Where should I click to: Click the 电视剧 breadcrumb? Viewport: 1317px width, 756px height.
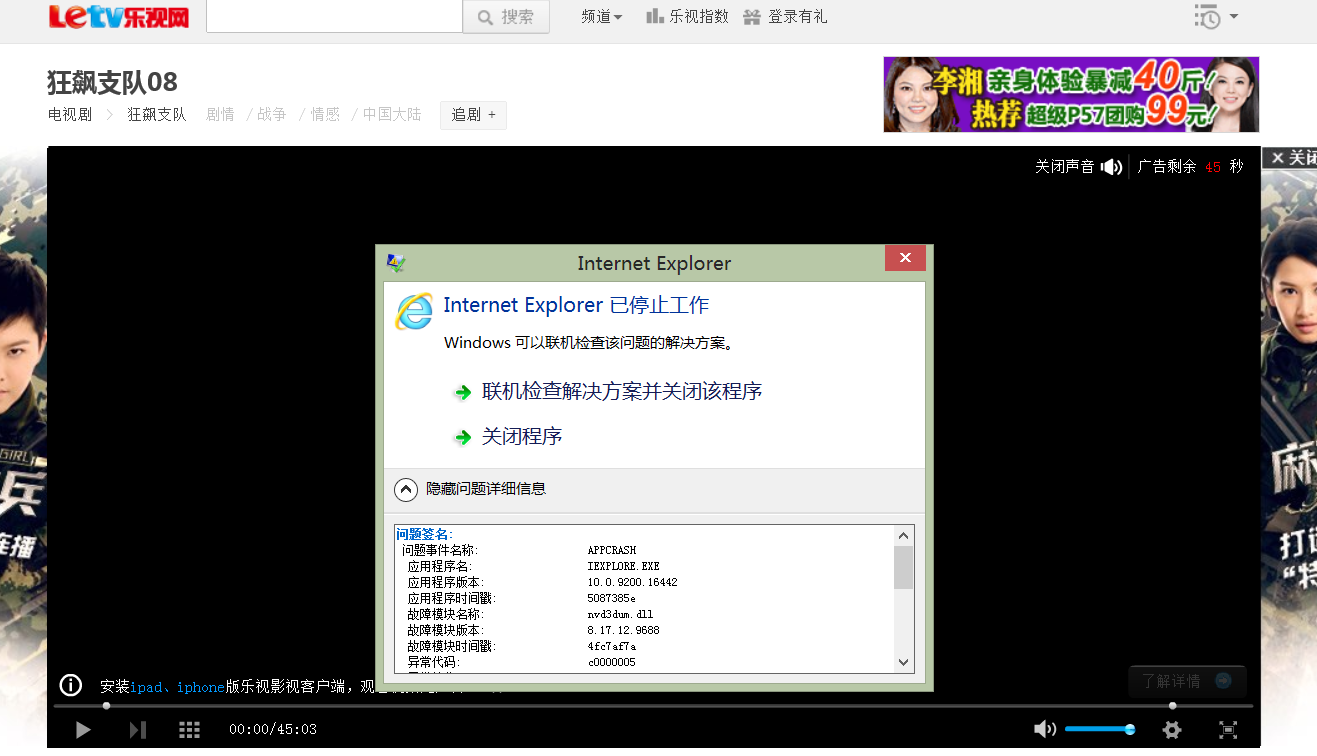point(70,115)
